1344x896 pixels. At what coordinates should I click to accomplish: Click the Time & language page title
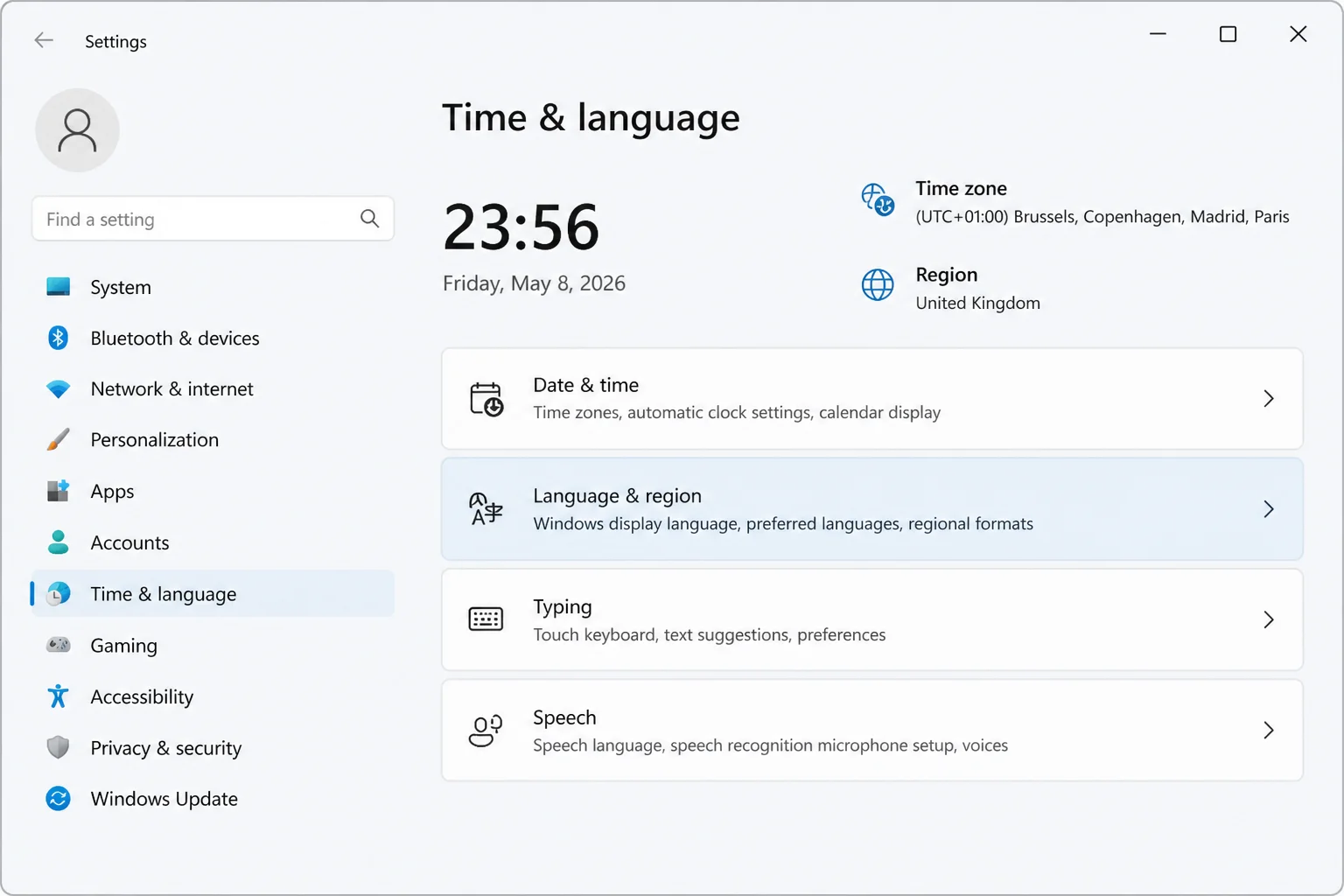point(591,118)
